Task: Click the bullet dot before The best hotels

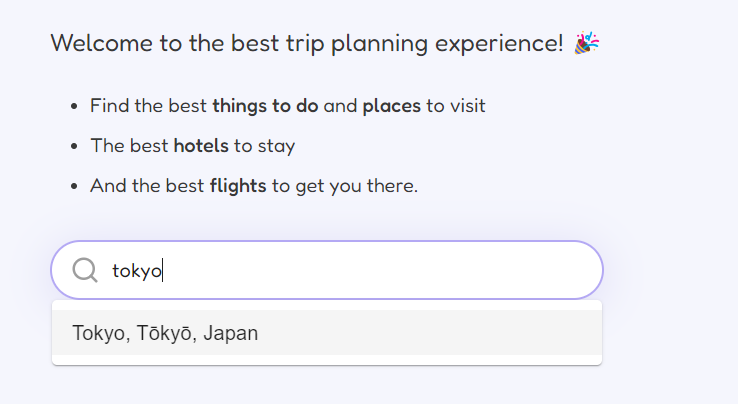Action: pos(74,146)
